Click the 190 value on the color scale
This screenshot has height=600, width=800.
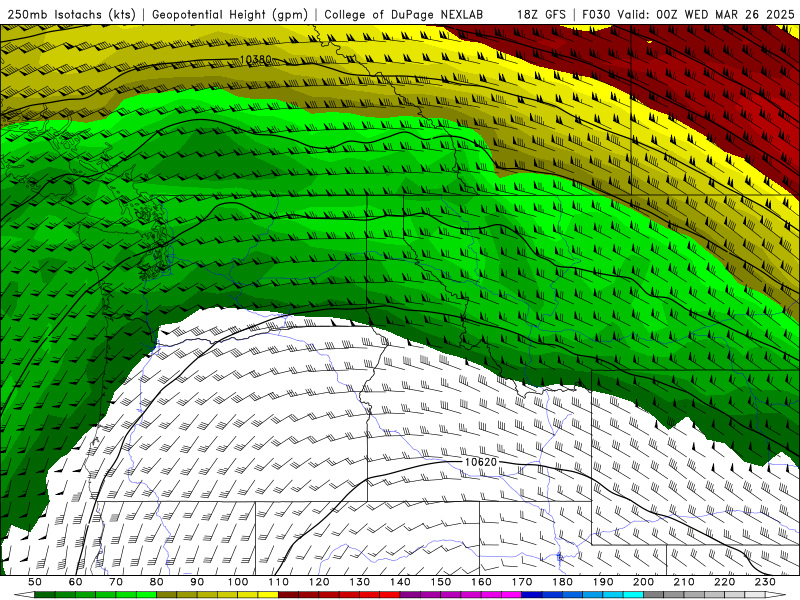(x=604, y=582)
